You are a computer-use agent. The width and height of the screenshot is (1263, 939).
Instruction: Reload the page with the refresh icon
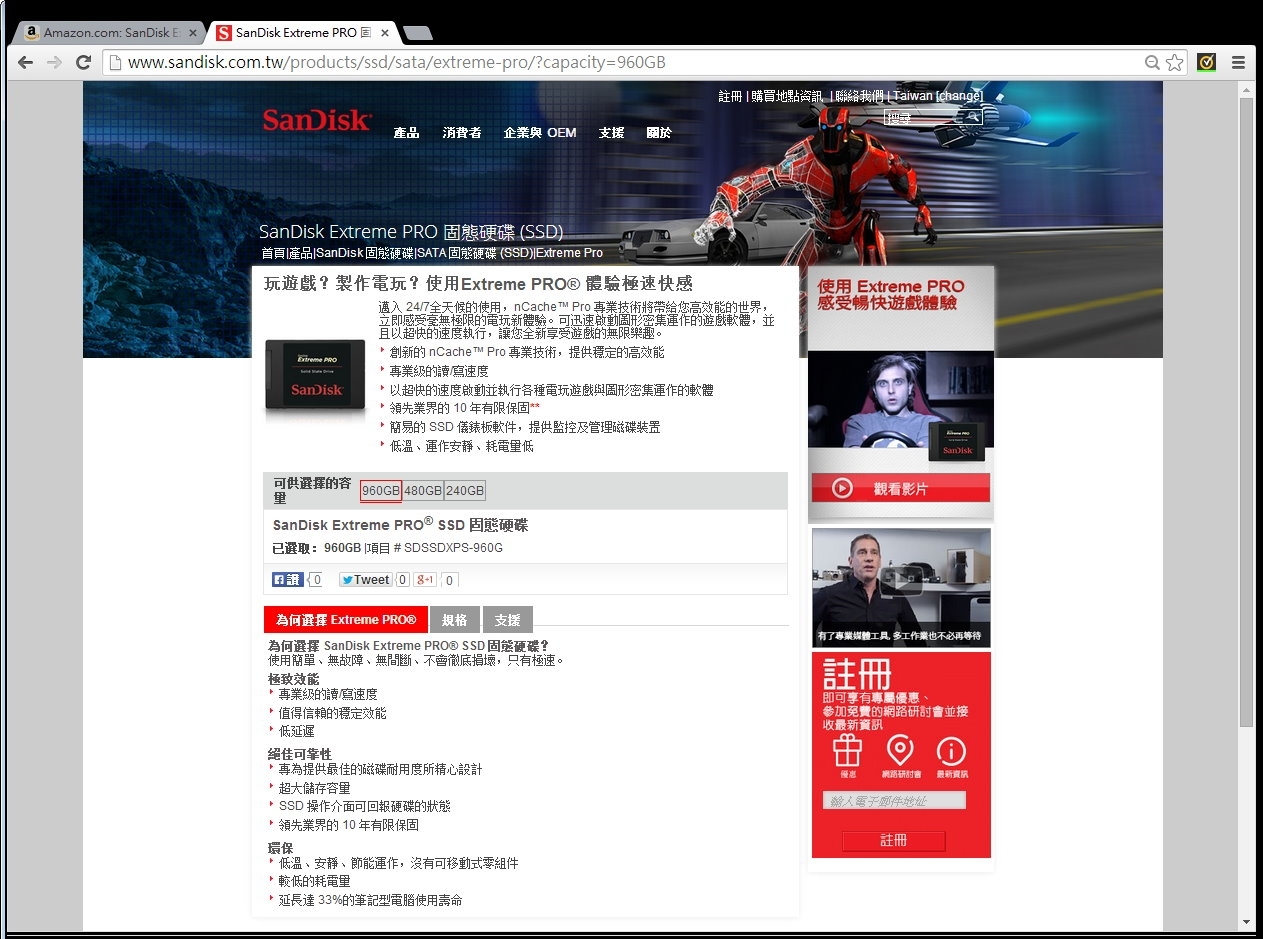coord(84,62)
